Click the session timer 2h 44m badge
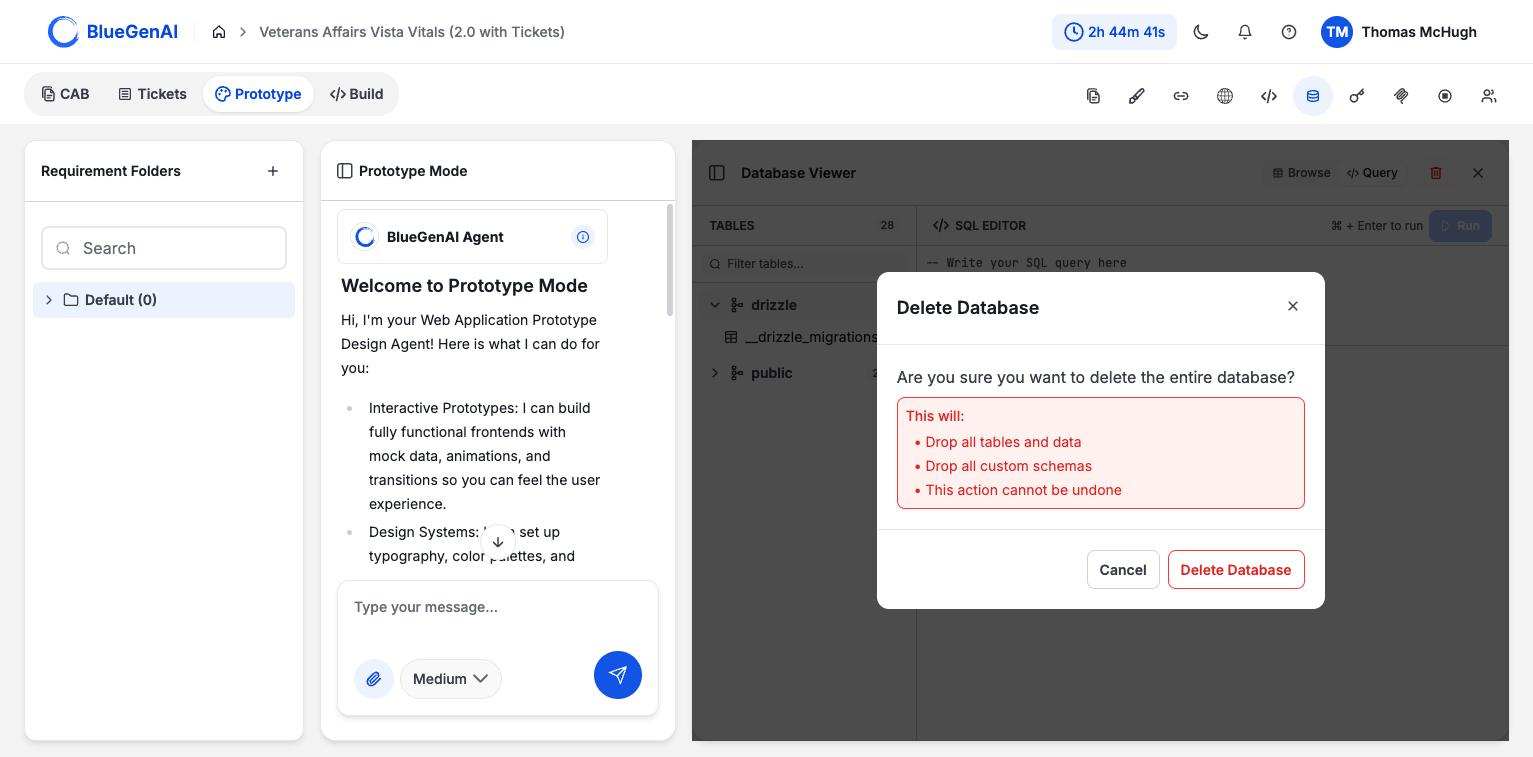This screenshot has height=757, width=1533. pyautogui.click(x=1114, y=32)
